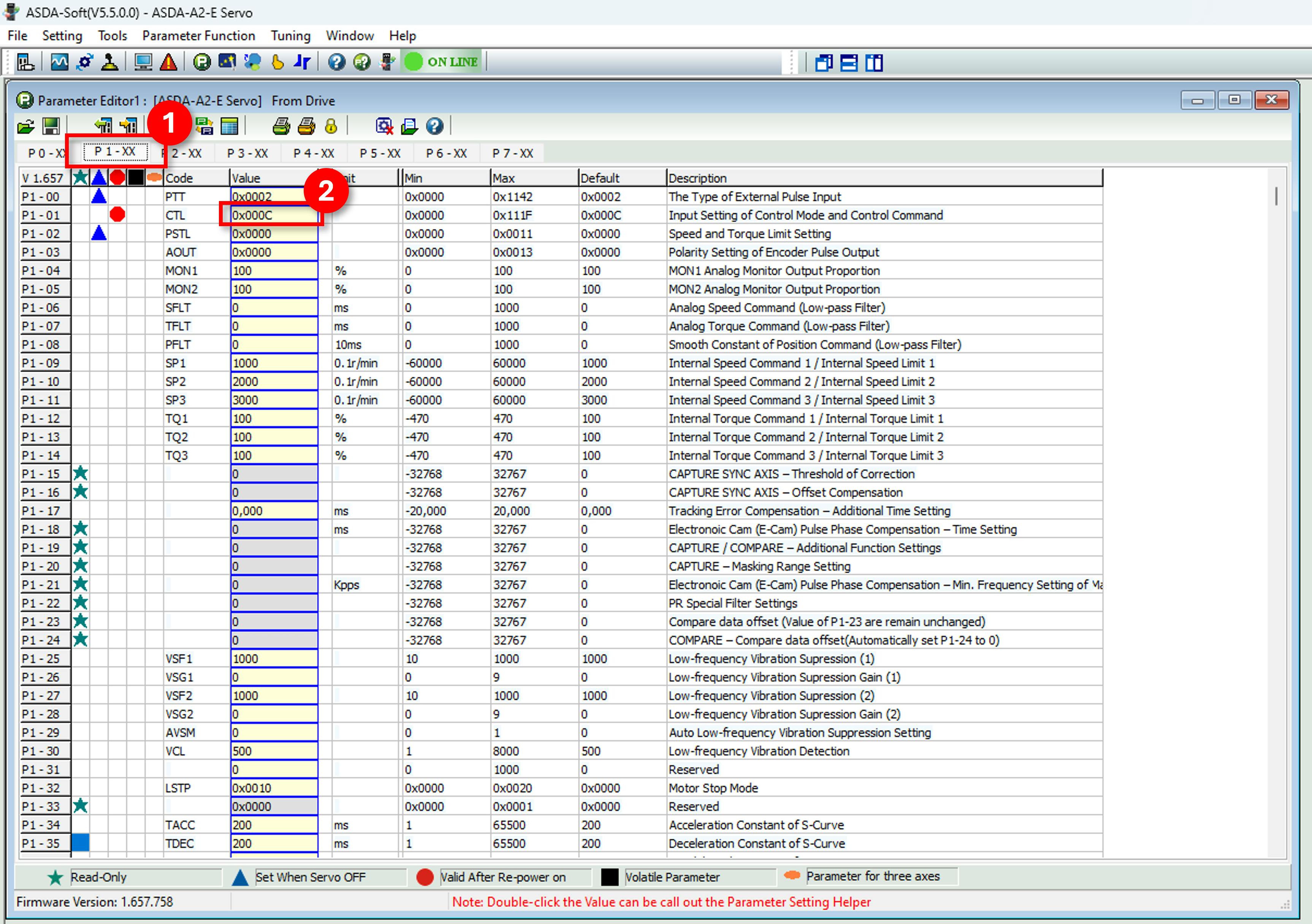
Task: Click the Description column header
Action: pyautogui.click(x=884, y=178)
